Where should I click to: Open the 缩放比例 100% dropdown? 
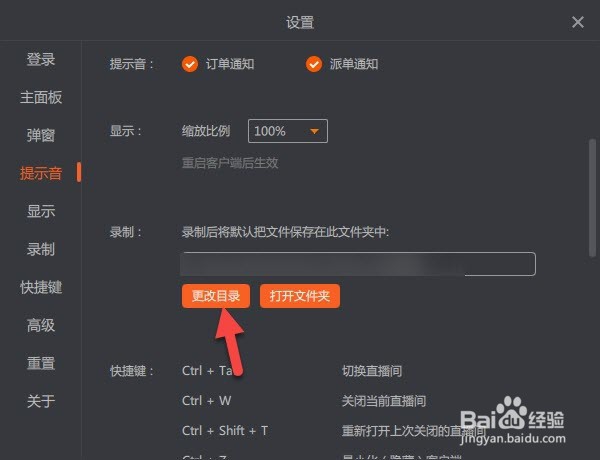[x=288, y=131]
